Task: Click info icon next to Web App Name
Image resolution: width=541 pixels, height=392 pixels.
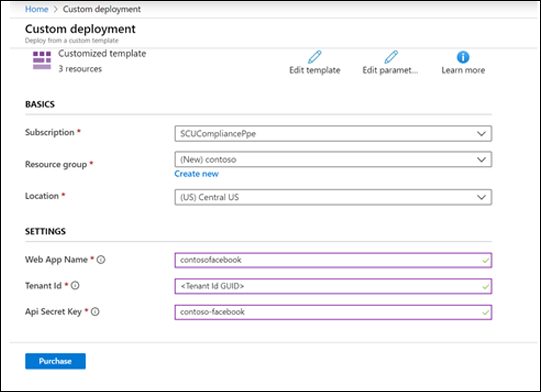Action: pos(101,259)
